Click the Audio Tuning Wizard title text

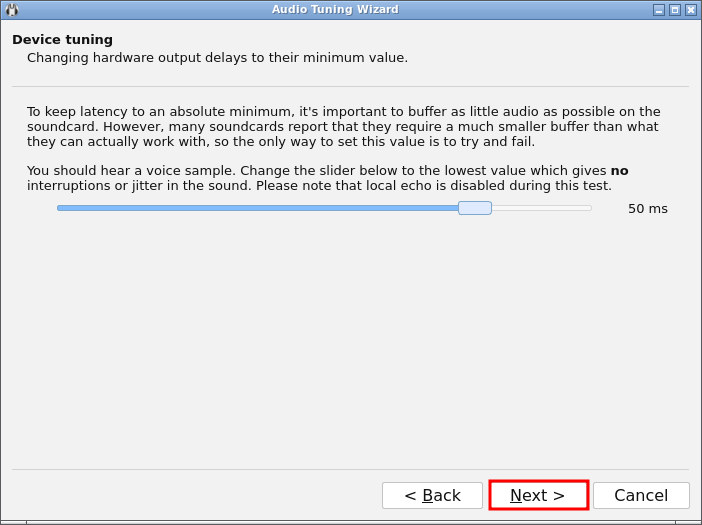335,10
